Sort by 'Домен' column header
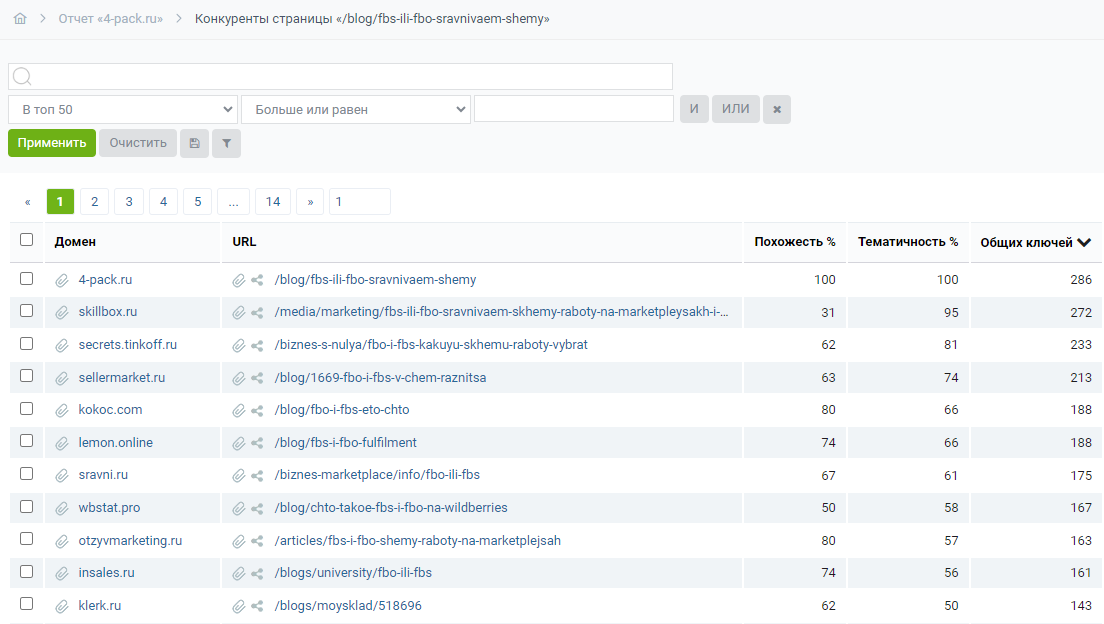 [x=75, y=242]
